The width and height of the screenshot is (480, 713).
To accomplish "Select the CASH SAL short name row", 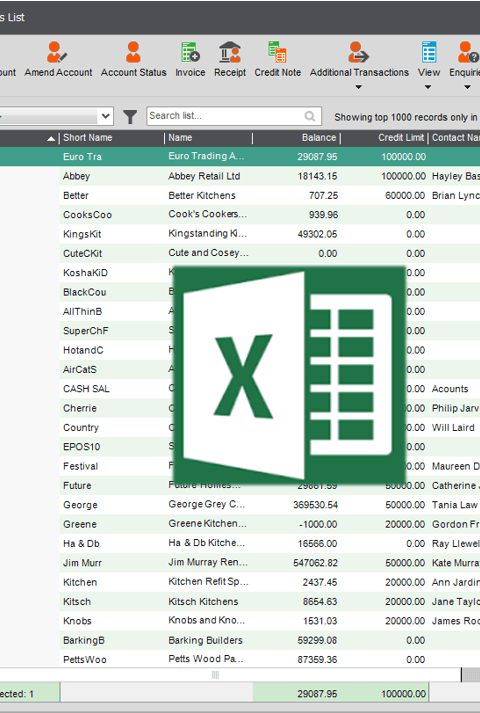I will 86,389.
